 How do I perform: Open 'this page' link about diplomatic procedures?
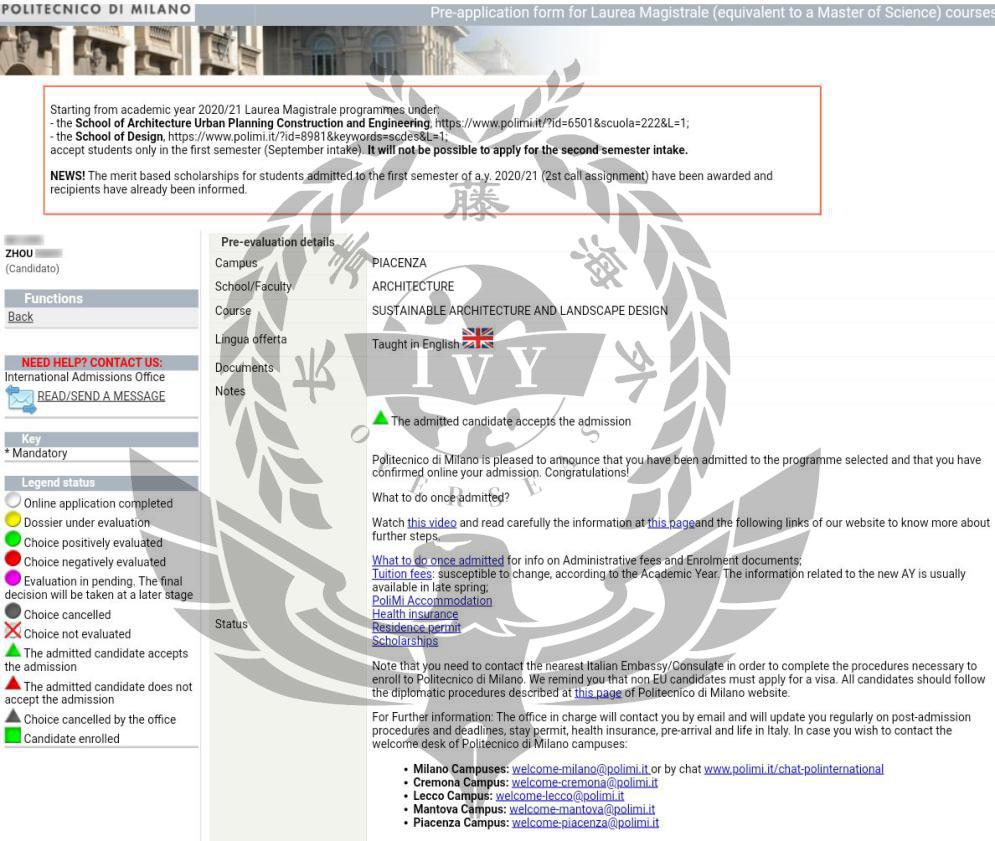click(598, 692)
